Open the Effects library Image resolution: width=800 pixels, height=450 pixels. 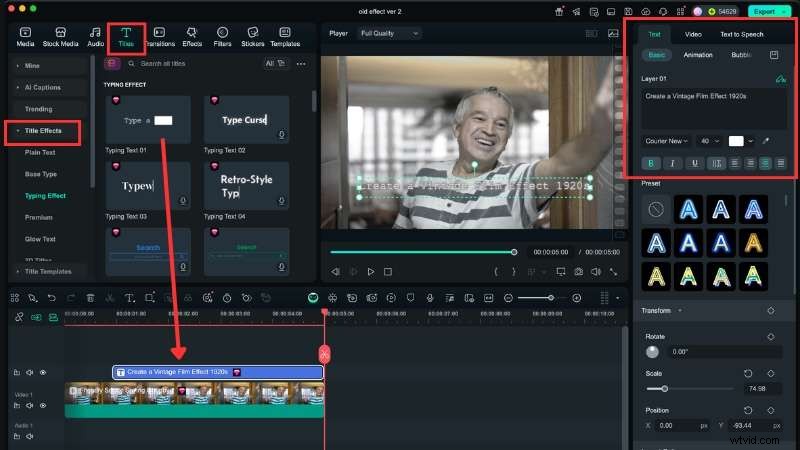(x=192, y=38)
